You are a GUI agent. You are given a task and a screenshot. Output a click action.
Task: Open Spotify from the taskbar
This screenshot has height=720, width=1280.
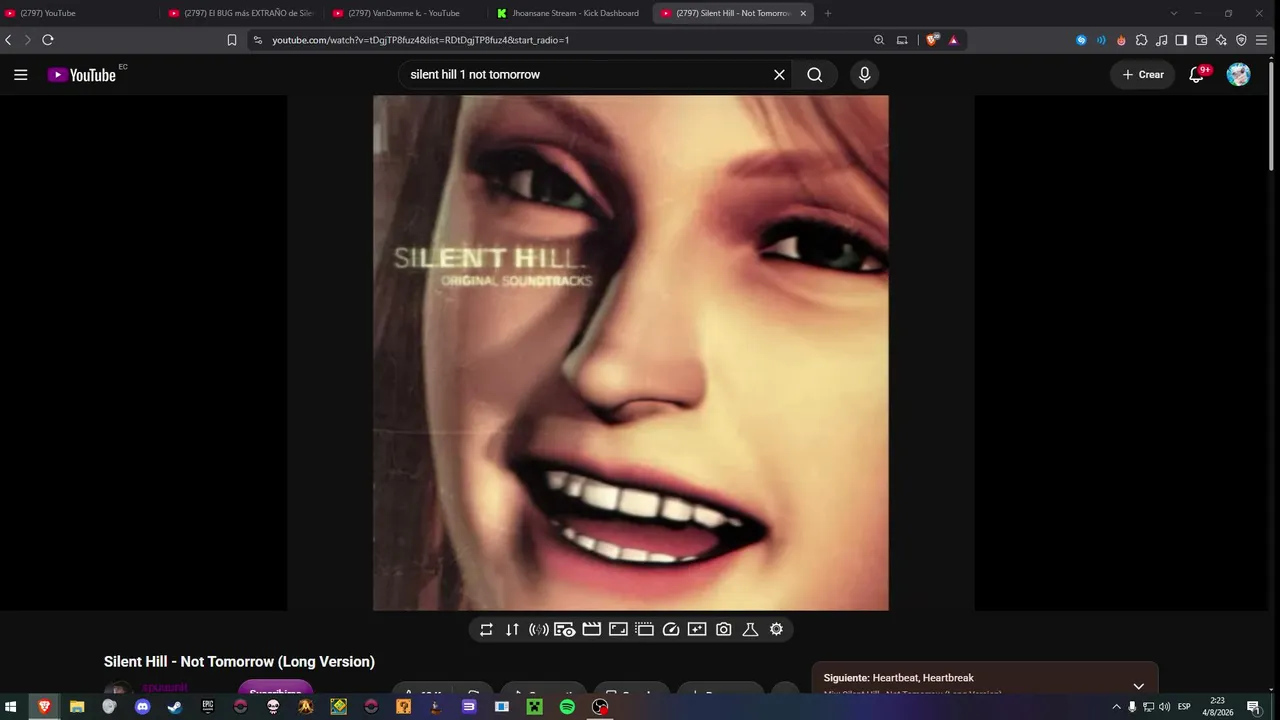click(x=567, y=707)
